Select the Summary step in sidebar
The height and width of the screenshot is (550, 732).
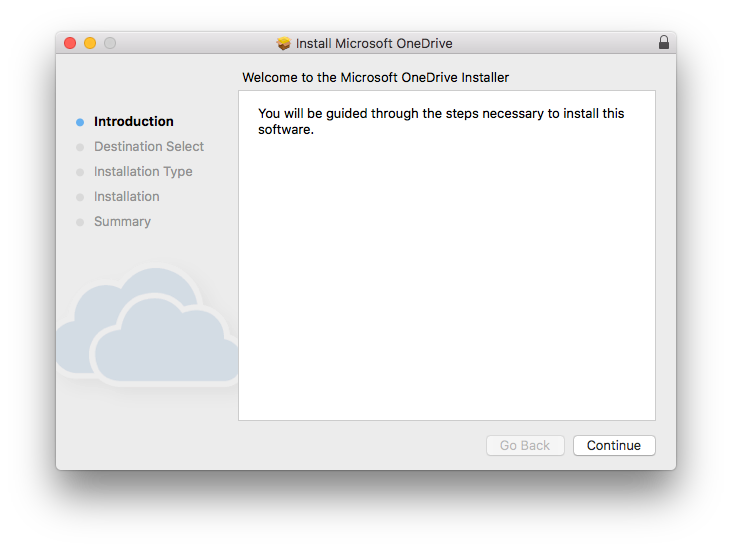(x=122, y=222)
